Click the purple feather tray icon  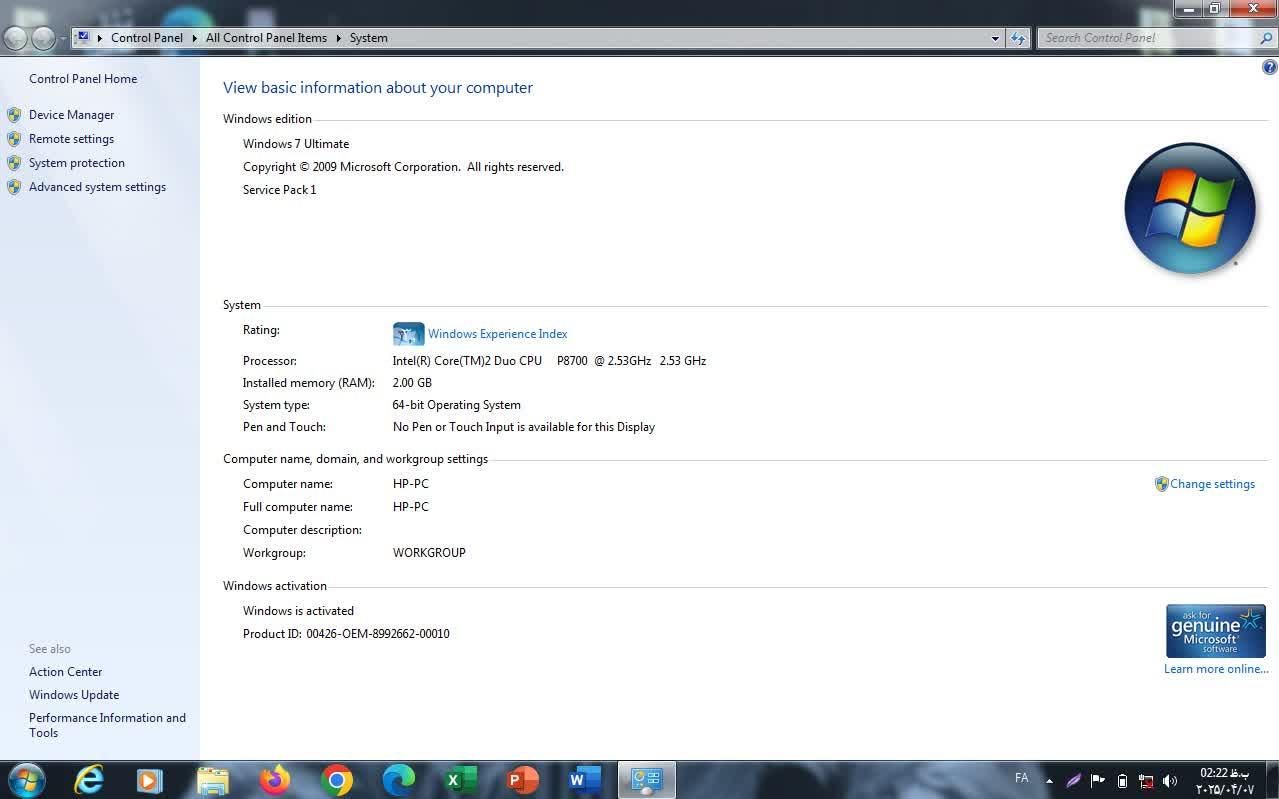tap(1073, 781)
